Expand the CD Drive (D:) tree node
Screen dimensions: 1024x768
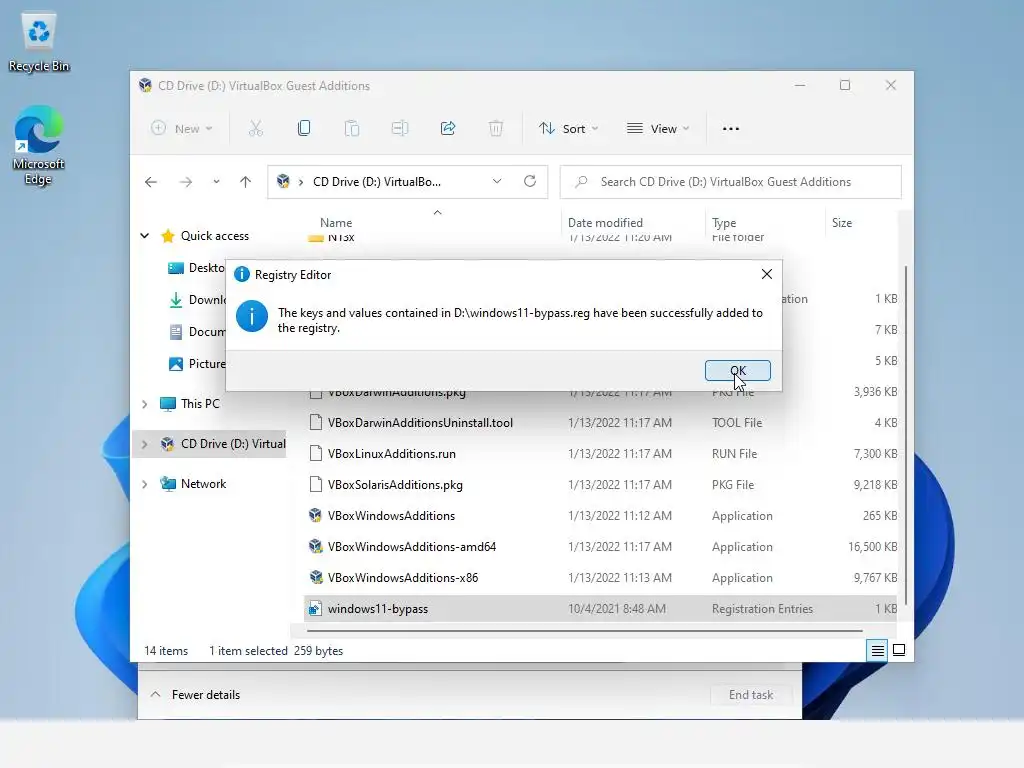[x=145, y=444]
